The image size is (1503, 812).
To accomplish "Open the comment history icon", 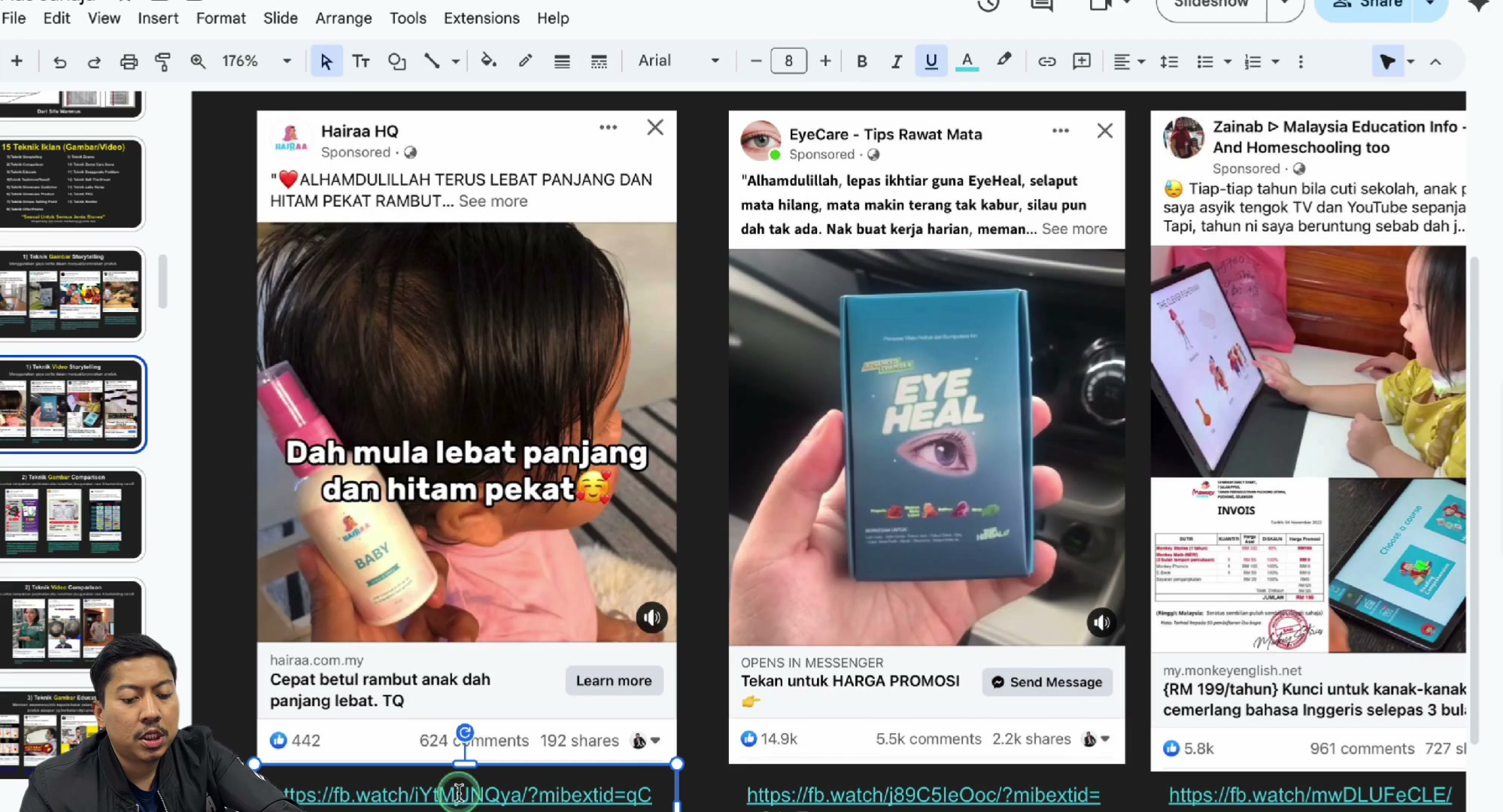I will [1042, 6].
